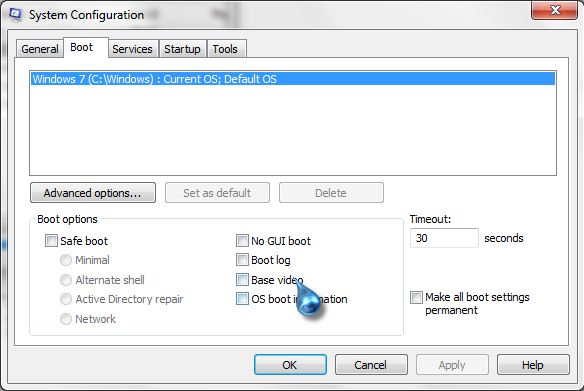Enable the Safe boot checkbox
584x391 pixels.
(51, 241)
